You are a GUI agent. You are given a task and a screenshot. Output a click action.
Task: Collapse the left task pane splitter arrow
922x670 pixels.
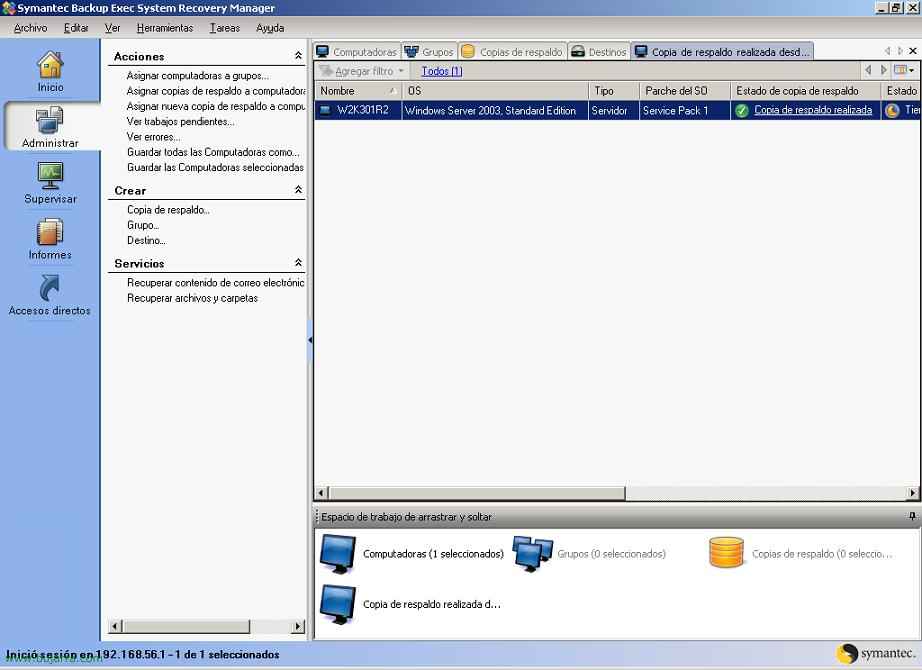tap(310, 340)
